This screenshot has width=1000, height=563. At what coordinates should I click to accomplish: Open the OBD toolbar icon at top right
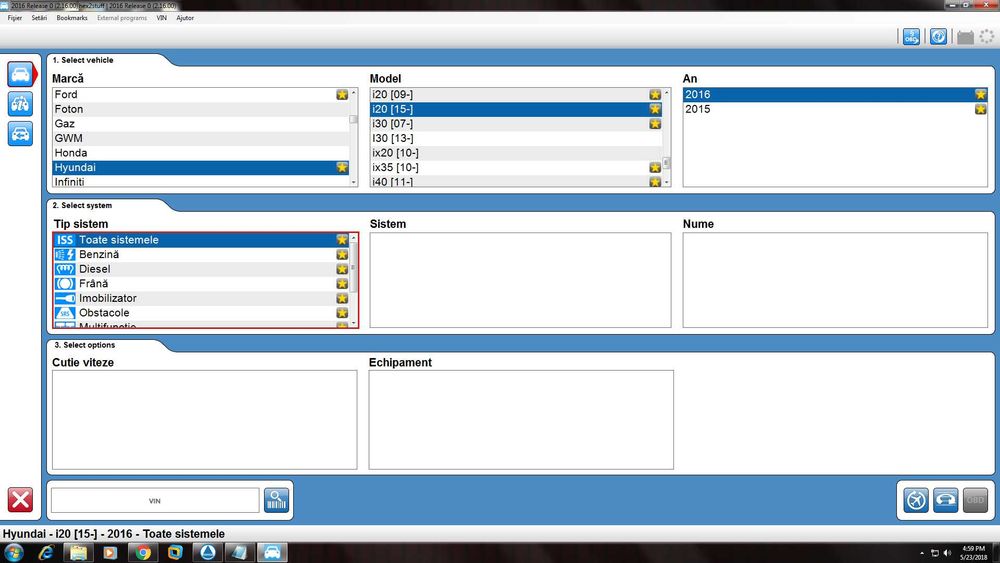[911, 37]
